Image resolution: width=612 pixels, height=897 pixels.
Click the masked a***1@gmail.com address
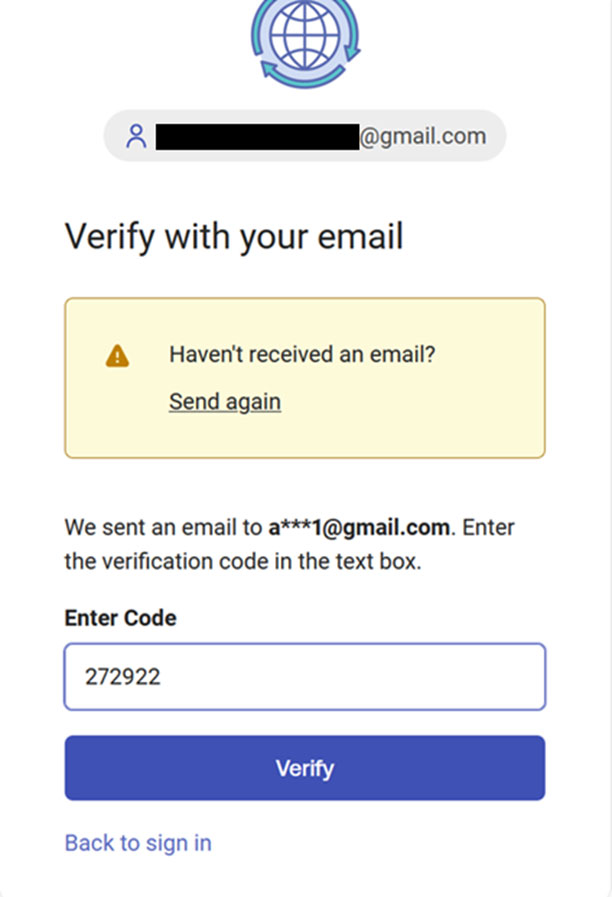coord(361,527)
